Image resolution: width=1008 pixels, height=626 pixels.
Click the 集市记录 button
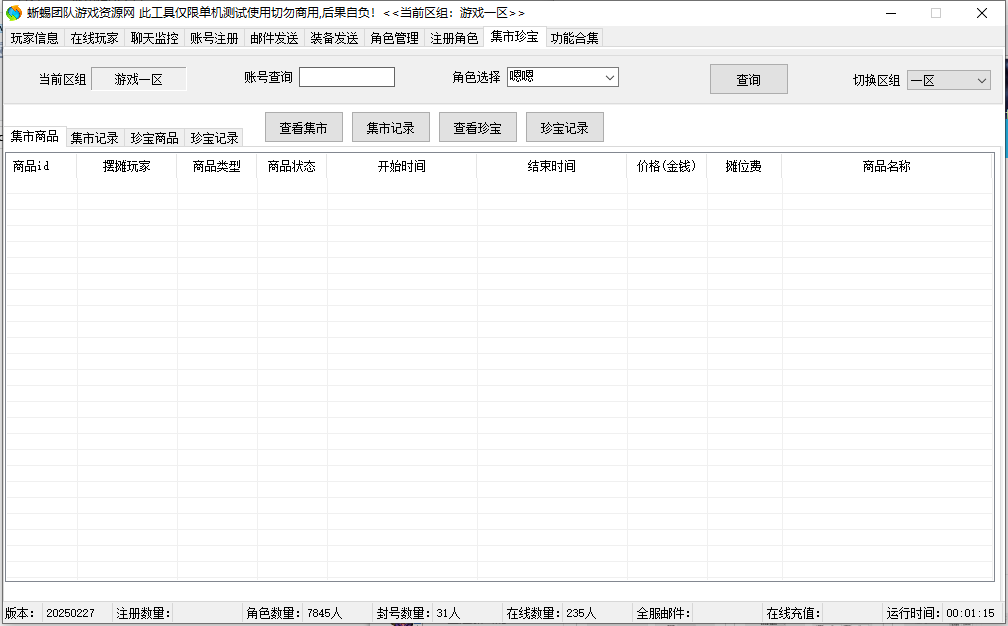390,128
